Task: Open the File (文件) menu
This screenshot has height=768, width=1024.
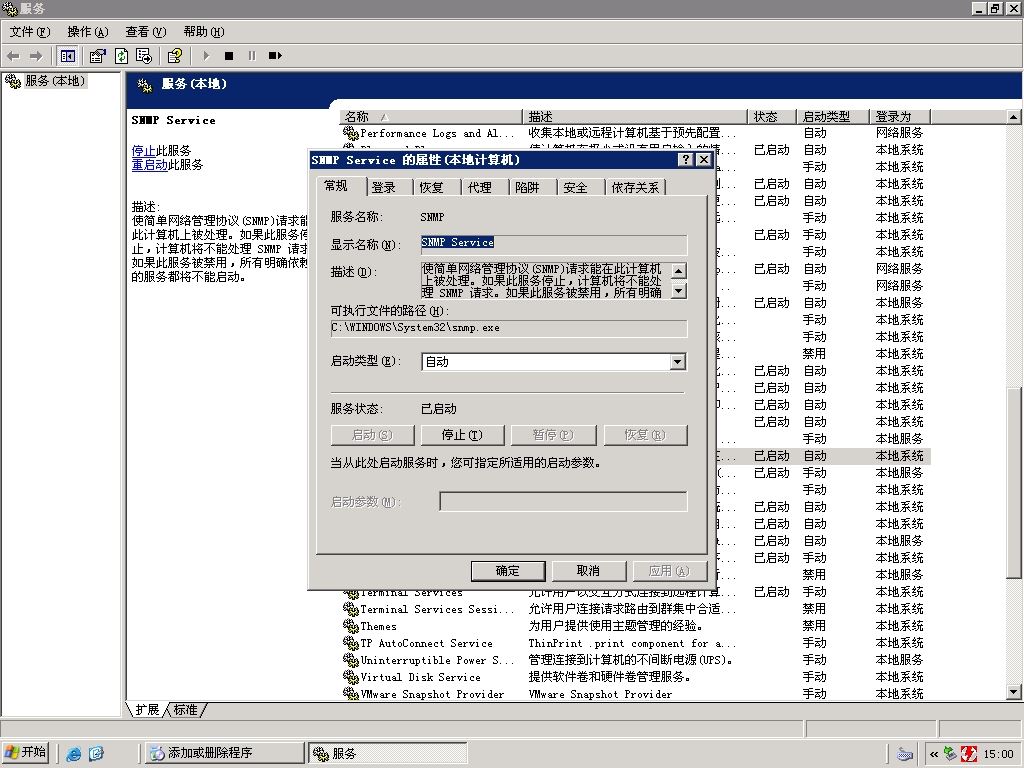Action: click(x=29, y=31)
